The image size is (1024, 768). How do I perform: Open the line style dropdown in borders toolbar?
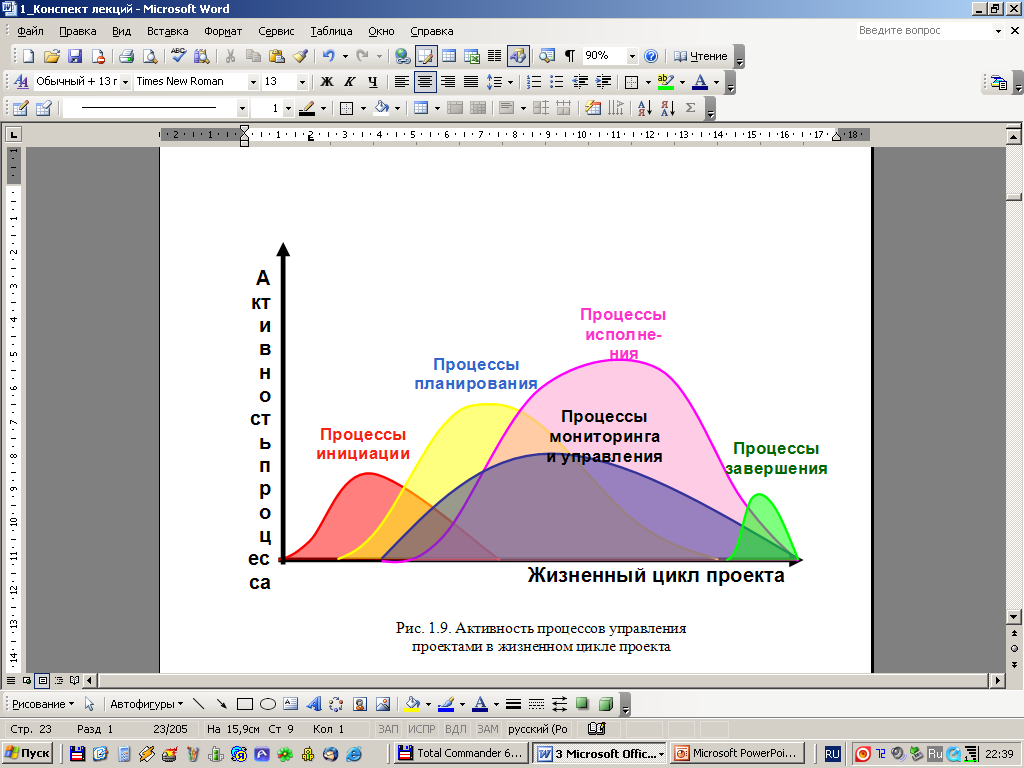click(x=242, y=108)
